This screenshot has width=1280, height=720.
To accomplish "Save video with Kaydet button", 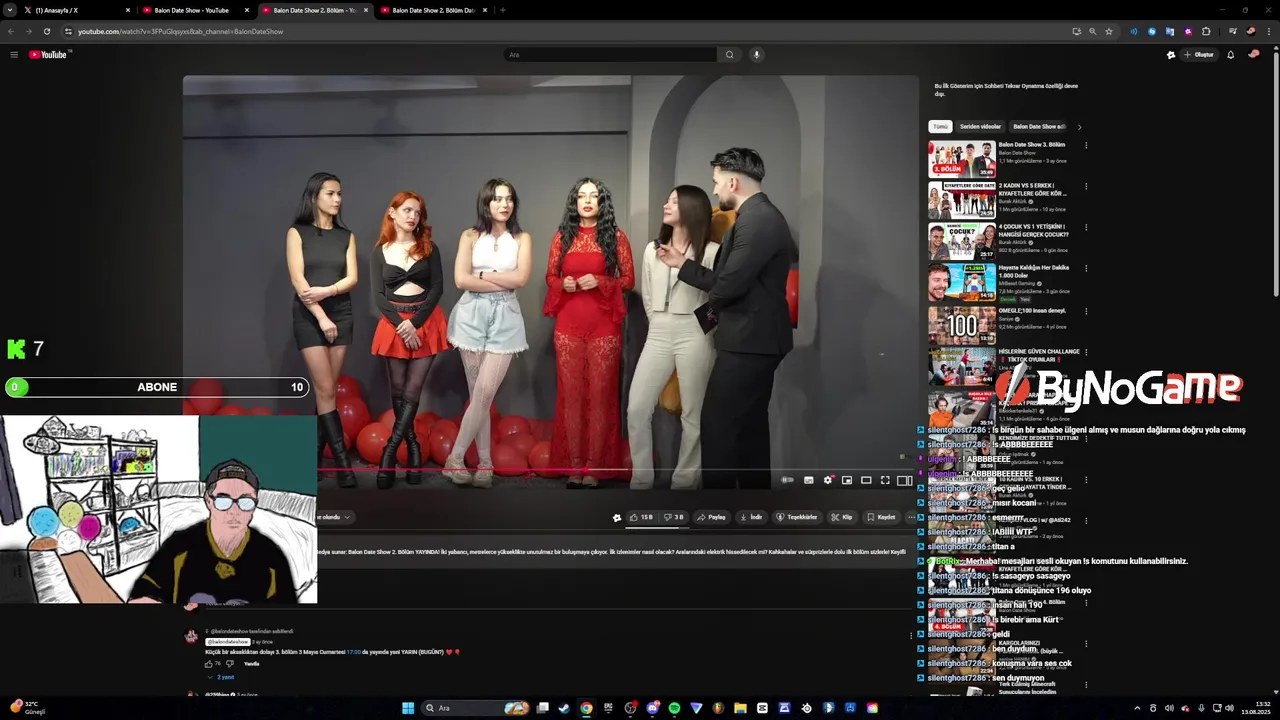I will 881,517.
